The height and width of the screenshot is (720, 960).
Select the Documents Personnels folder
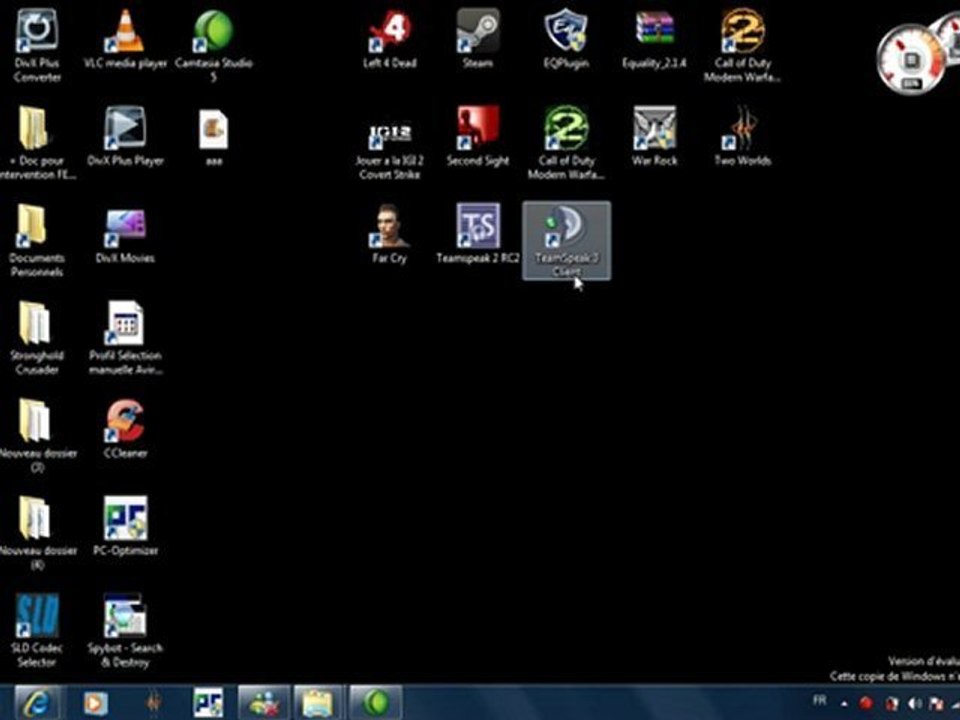(37, 240)
